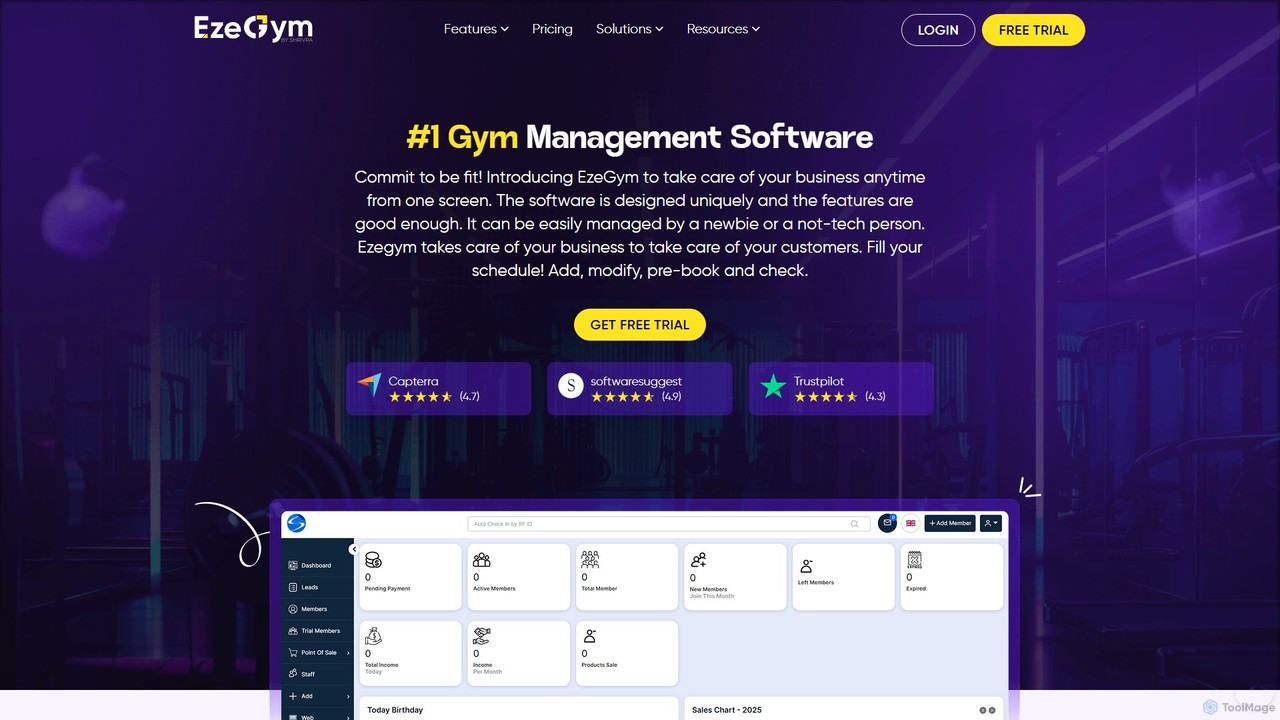Click the Point Of Sale cart icon
Viewport: 1280px width, 720px height.
(293, 652)
